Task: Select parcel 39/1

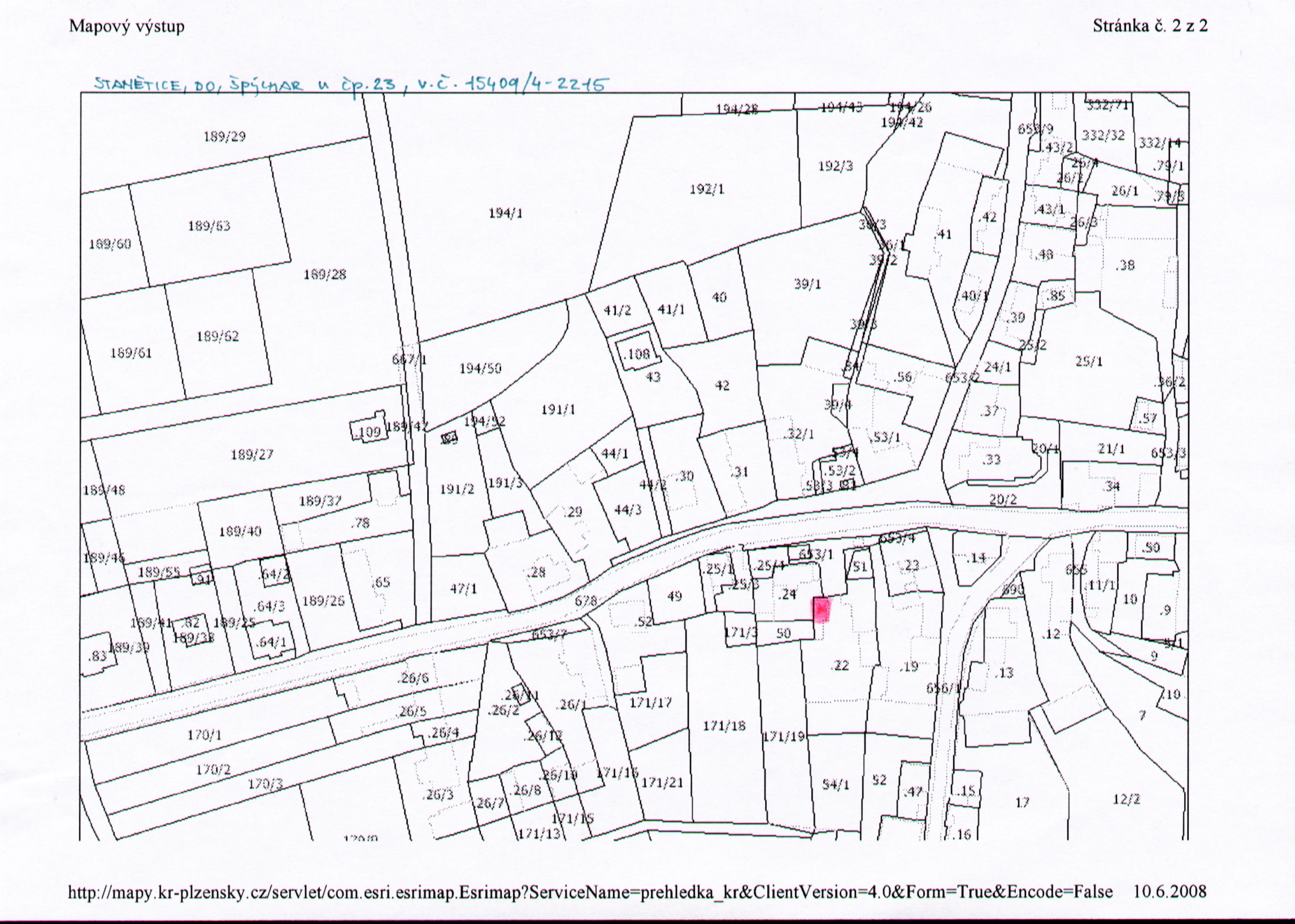Action: 807,284
